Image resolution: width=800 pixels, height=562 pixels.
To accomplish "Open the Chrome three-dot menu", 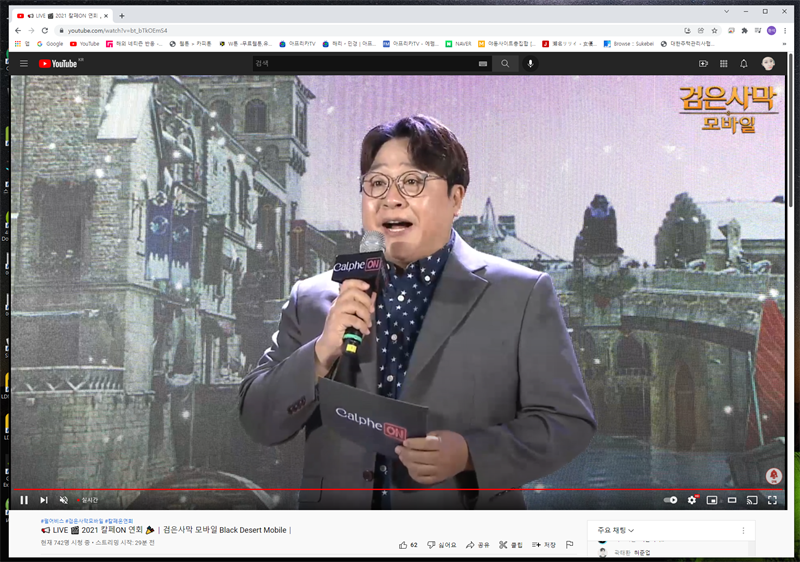I will click(x=785, y=31).
